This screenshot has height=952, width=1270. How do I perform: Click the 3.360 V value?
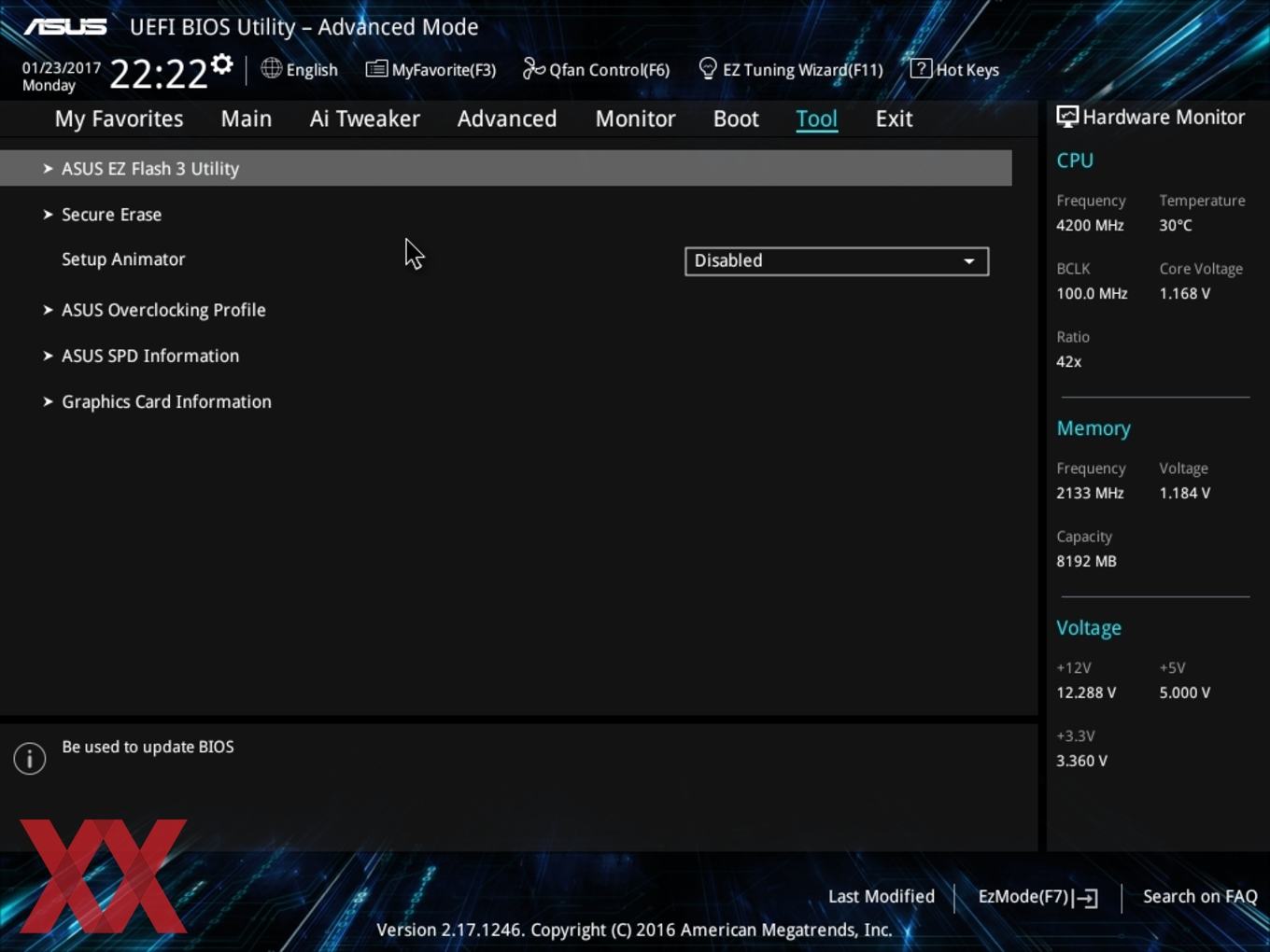pos(1081,761)
